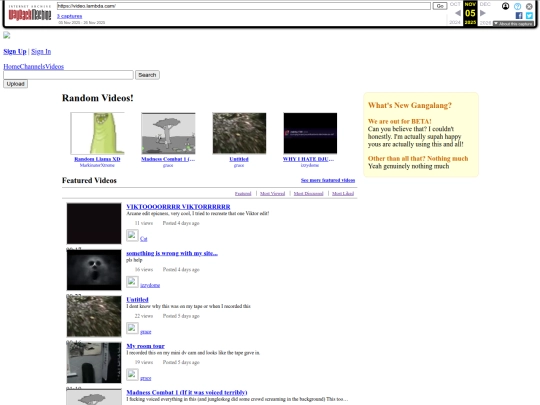The height and width of the screenshot is (405, 540).
Task: Switch to the Most Viewed tab
Action: pyautogui.click(x=272, y=194)
